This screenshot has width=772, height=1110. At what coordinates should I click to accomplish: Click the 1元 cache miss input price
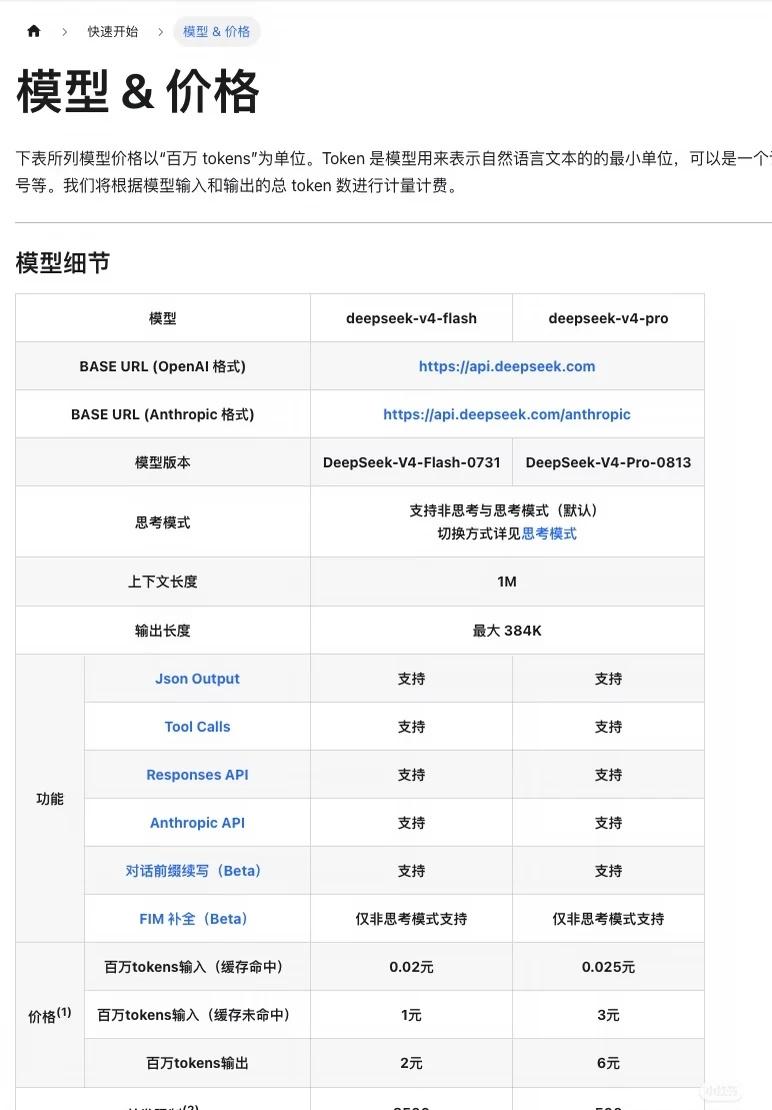(411, 1015)
